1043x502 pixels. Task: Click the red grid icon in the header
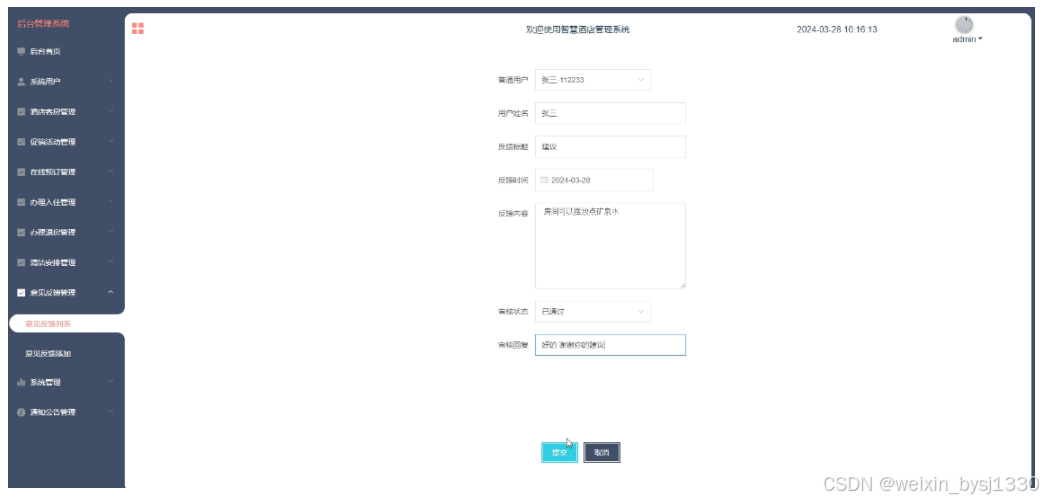[x=138, y=28]
